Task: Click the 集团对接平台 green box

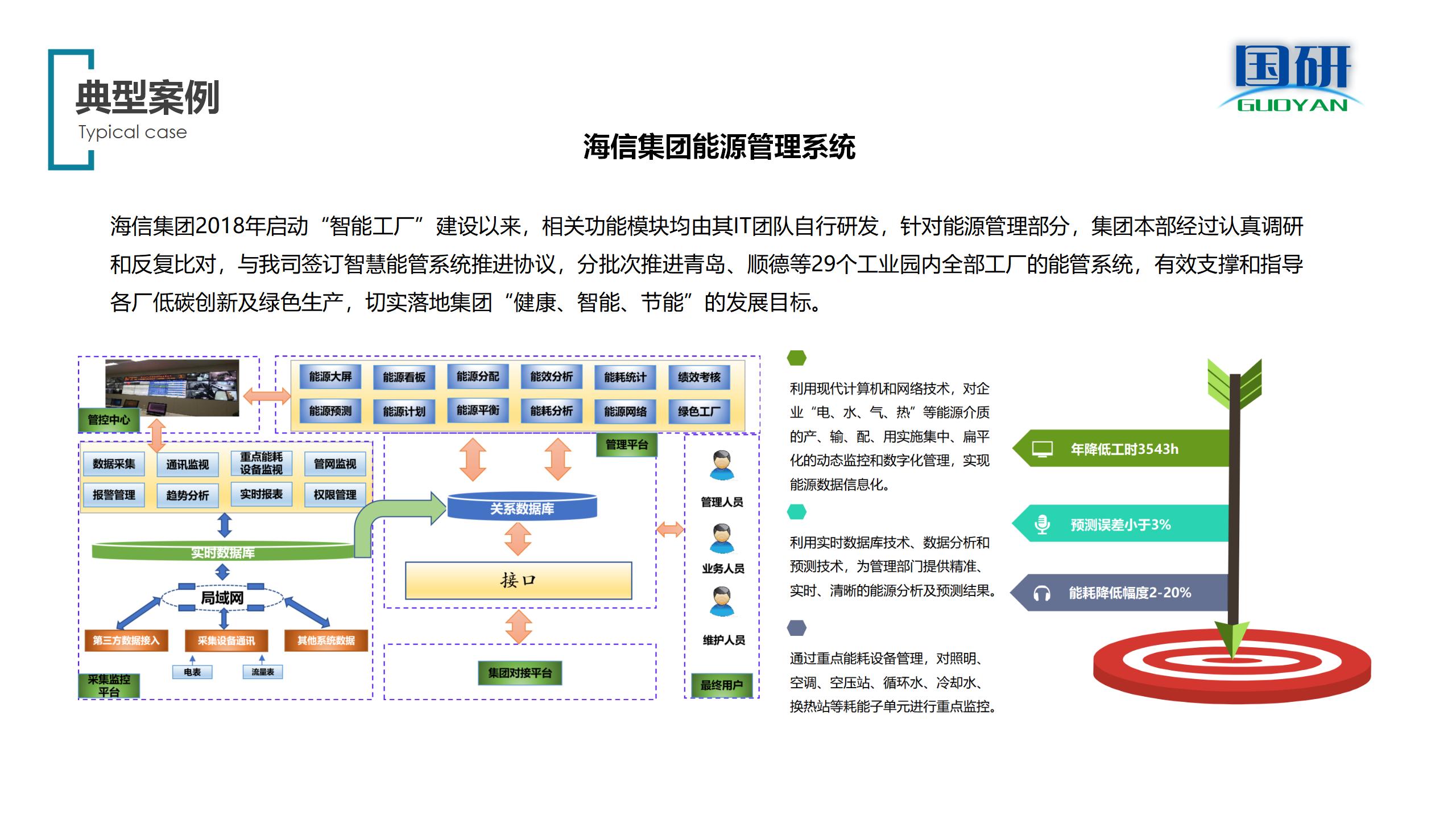Action: tap(520, 673)
